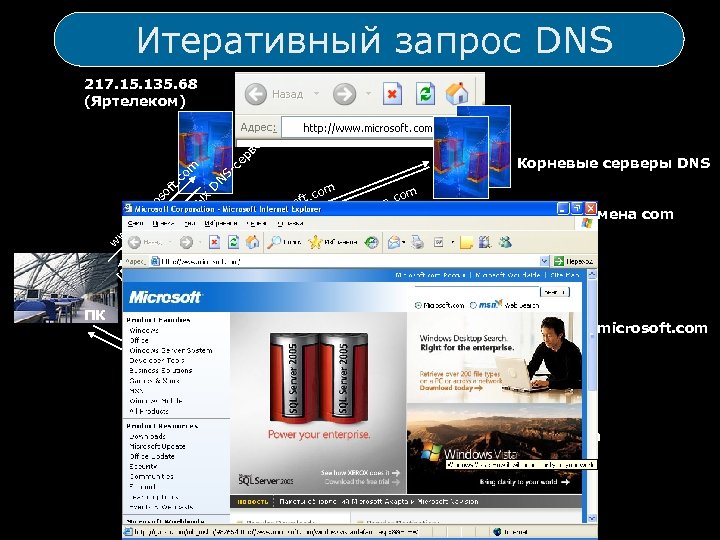The width and height of the screenshot is (720, 540).
Task: Open the Forward button dropdown arrow in IE window
Action: pos(200,242)
